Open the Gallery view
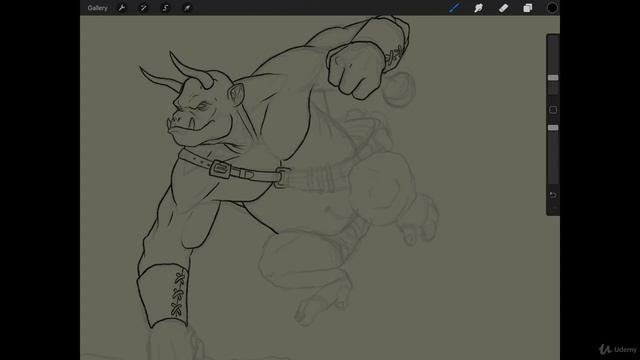Screen dimensions: 640x360 pyautogui.click(x=97, y=8)
